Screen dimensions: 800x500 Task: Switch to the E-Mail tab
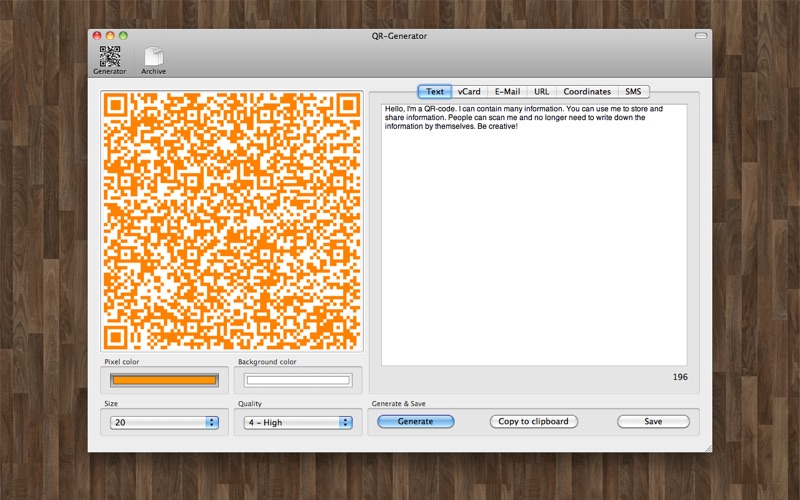507,92
